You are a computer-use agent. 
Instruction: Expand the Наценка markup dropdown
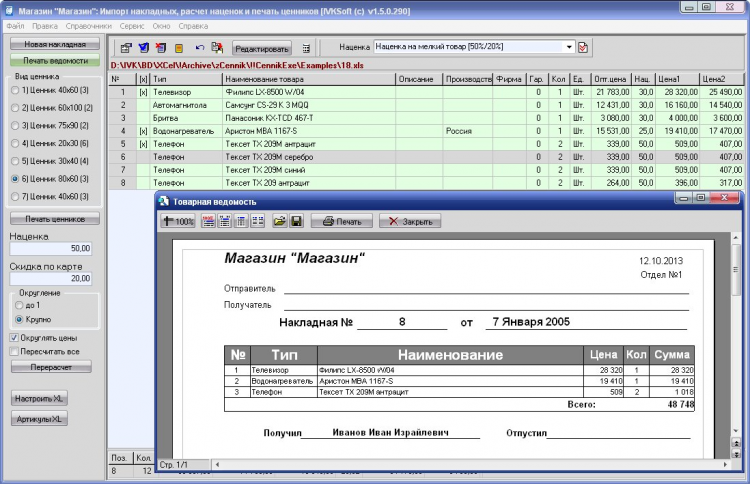pos(569,47)
